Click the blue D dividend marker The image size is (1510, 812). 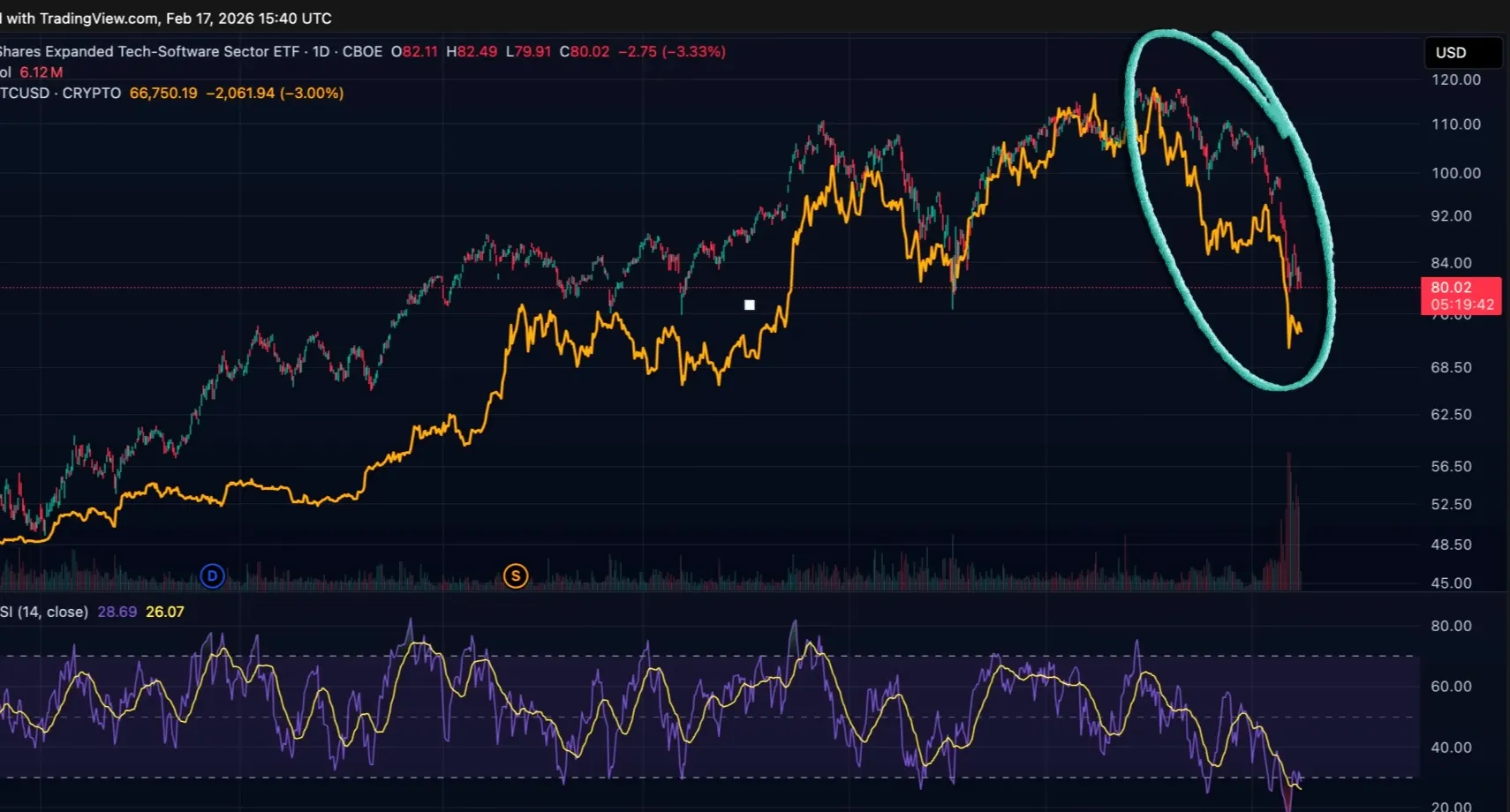(x=212, y=576)
